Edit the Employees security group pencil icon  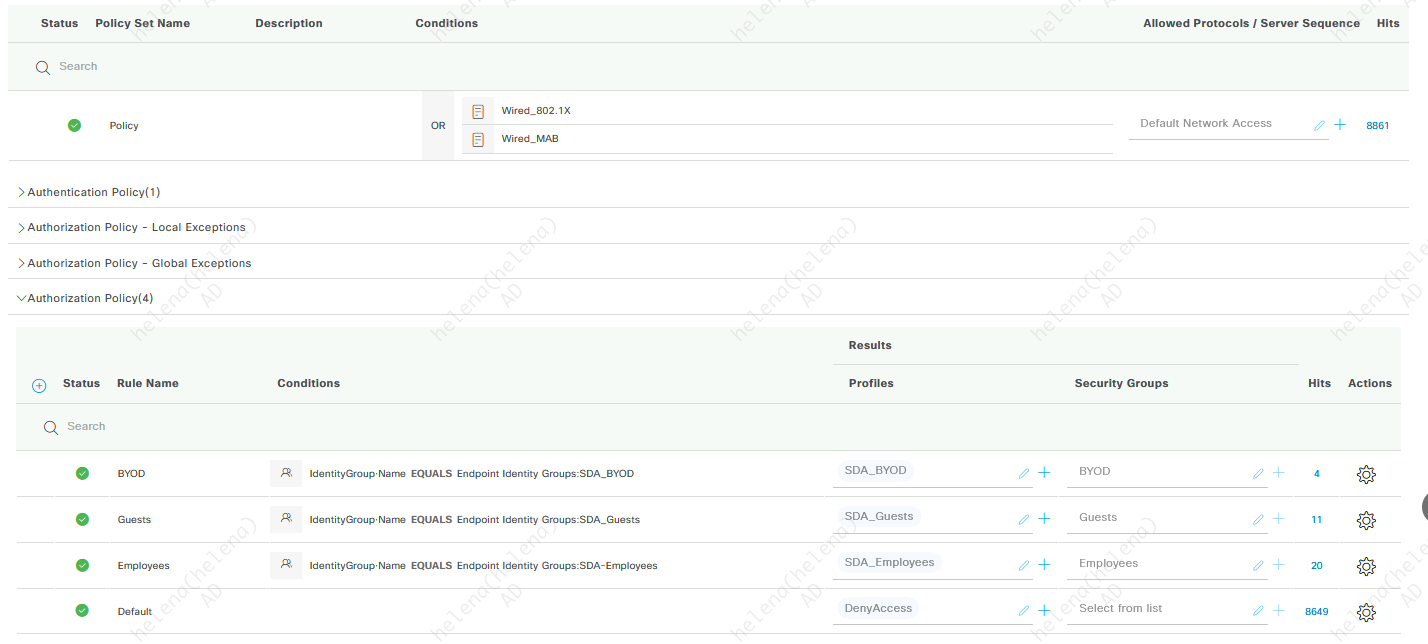[1258, 565]
